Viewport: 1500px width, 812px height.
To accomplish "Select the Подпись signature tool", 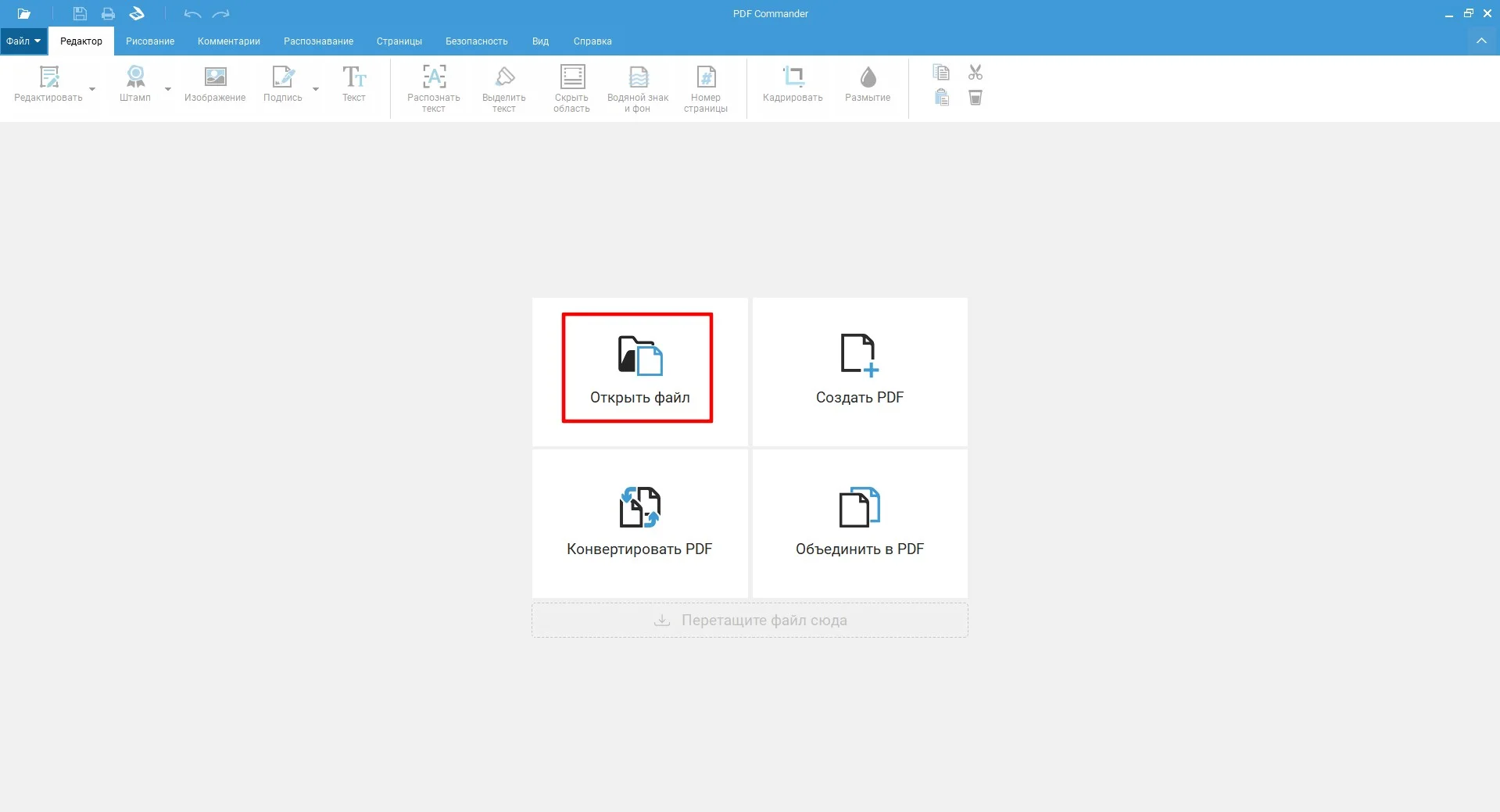I will pos(282,84).
